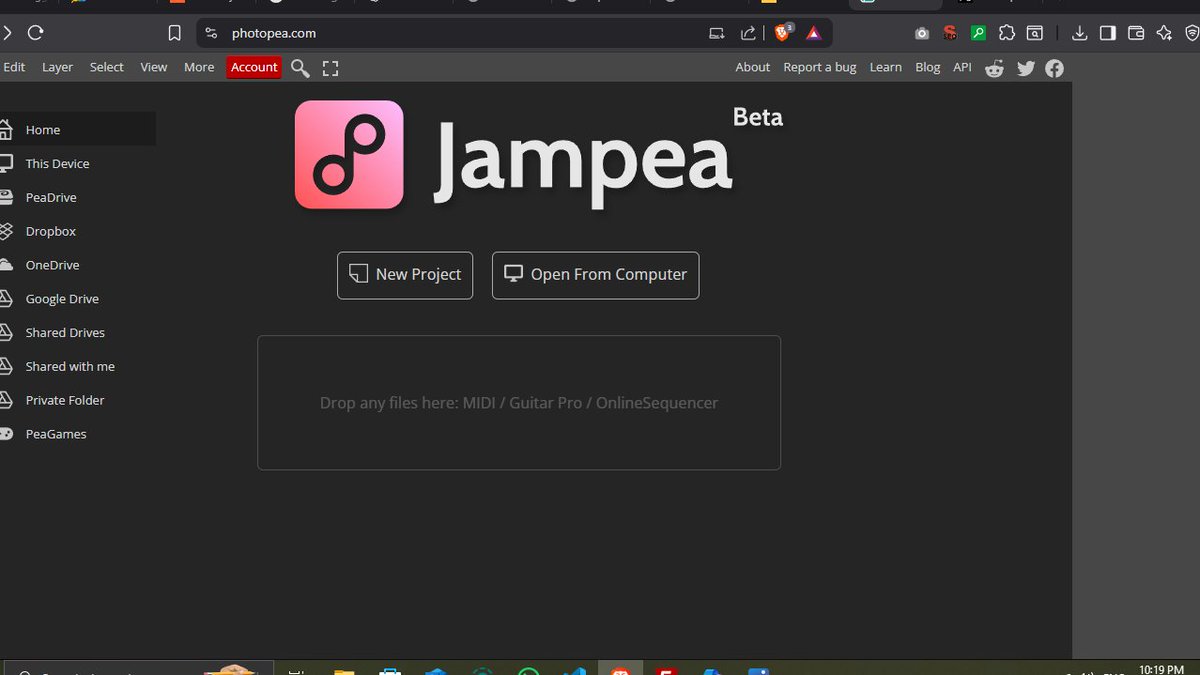Click the Jampea pink logo icon
Viewport: 1200px width, 675px height.
click(x=349, y=154)
